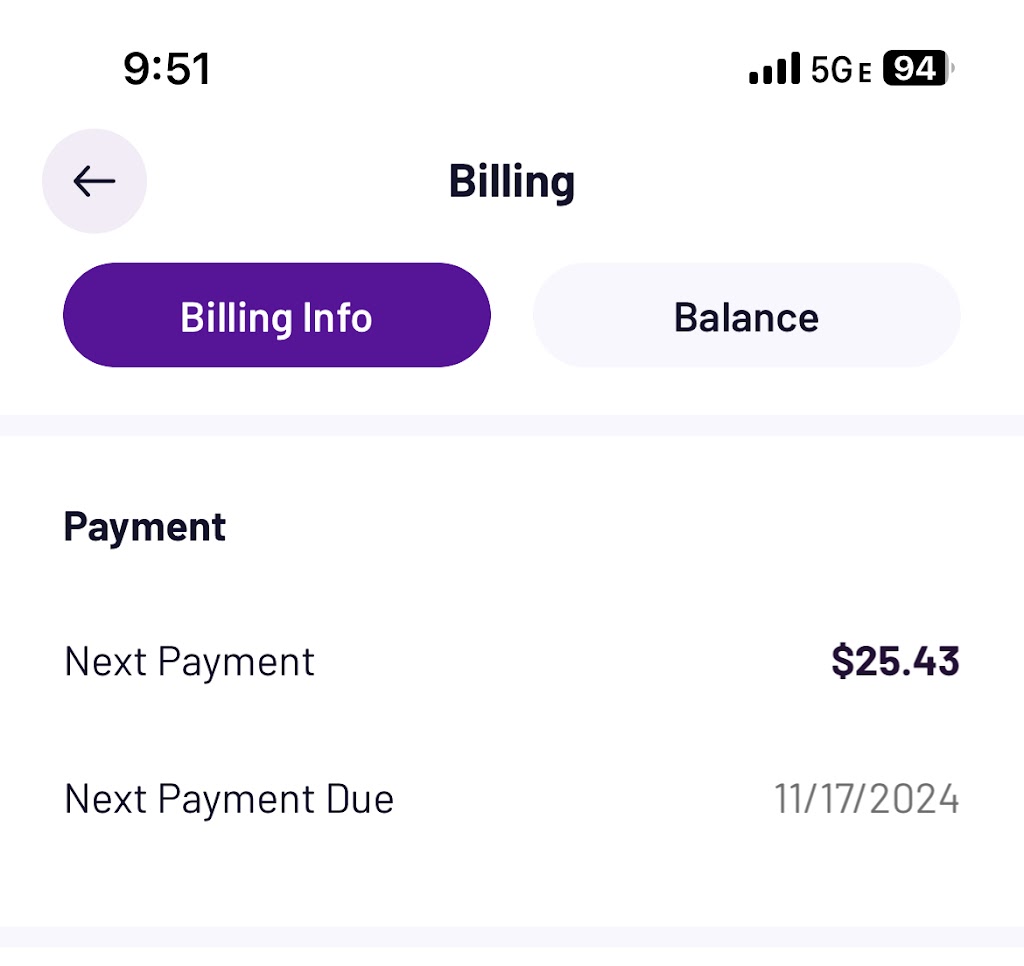Tap the Next Payment Due label
The width and height of the screenshot is (1024, 966).
[x=229, y=799]
